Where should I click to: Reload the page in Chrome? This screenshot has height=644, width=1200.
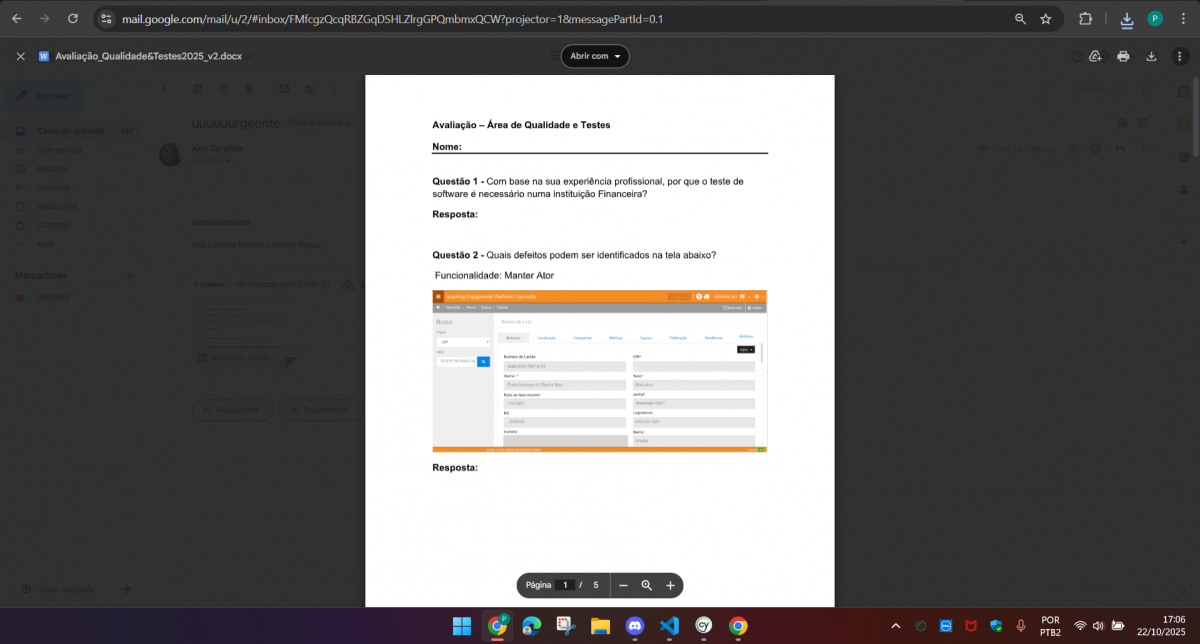pyautogui.click(x=73, y=19)
